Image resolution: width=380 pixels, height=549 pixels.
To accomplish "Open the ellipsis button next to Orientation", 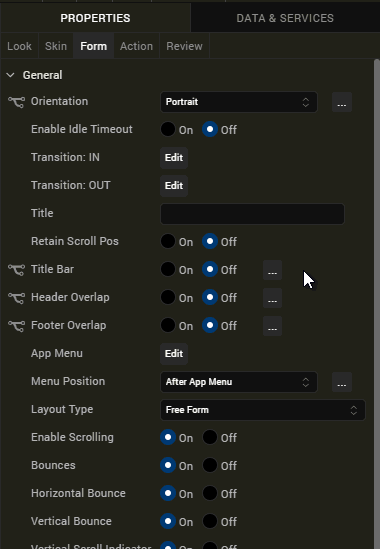I will coord(342,102).
